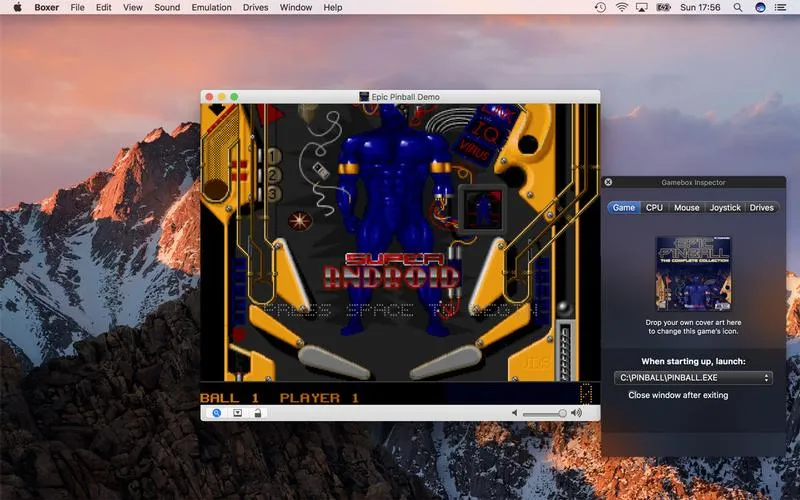
Task: Open the Boxer application menu
Action: click(x=46, y=7)
